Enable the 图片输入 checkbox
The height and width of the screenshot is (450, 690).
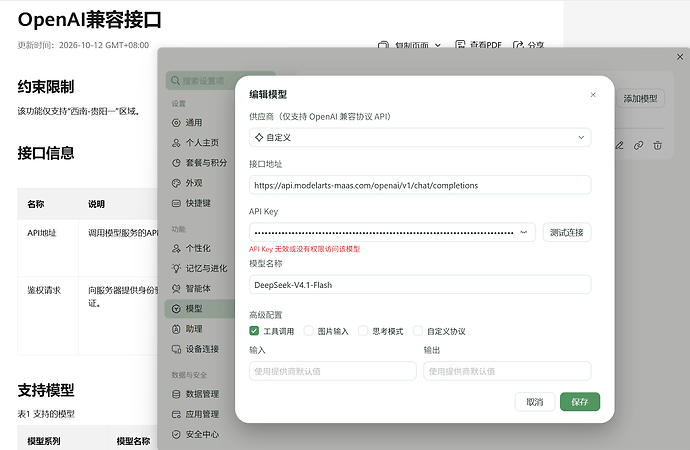coord(308,331)
